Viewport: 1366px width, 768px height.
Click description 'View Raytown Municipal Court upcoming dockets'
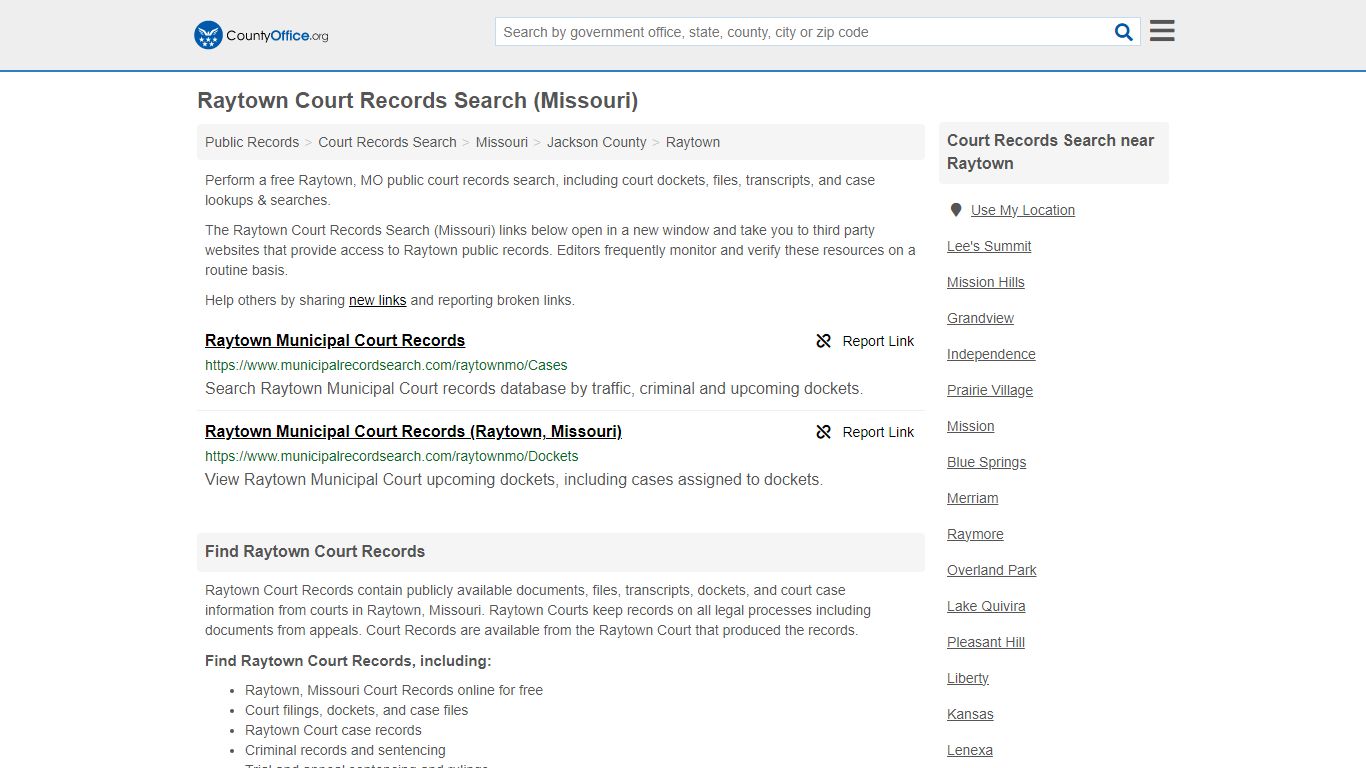514,479
